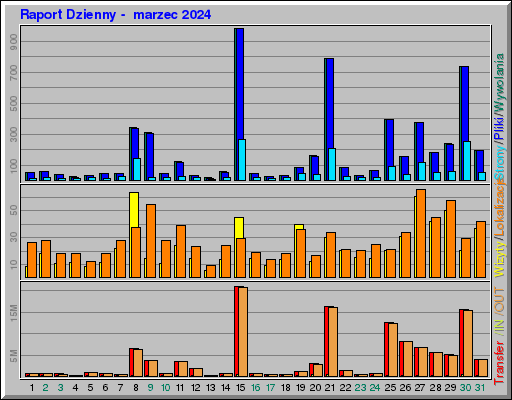Viewport: 512px width, 400px height.
Task: Click the title 'Raport Dzienny - marzec 2024'
Action: coord(115,15)
